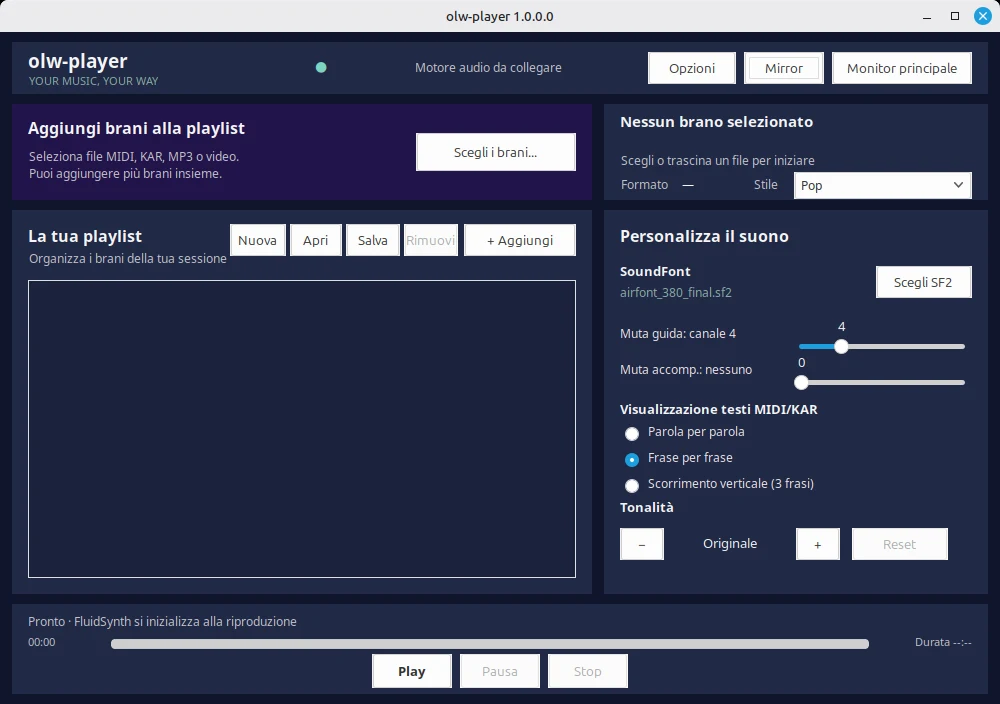Click the 'Durata --:--' label
The image size is (1000, 704).
tap(943, 642)
